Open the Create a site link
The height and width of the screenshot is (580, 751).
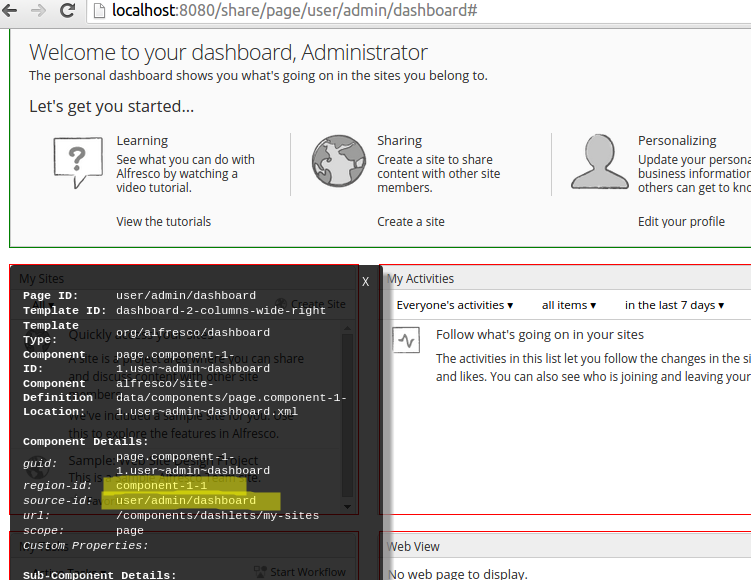[x=410, y=222]
